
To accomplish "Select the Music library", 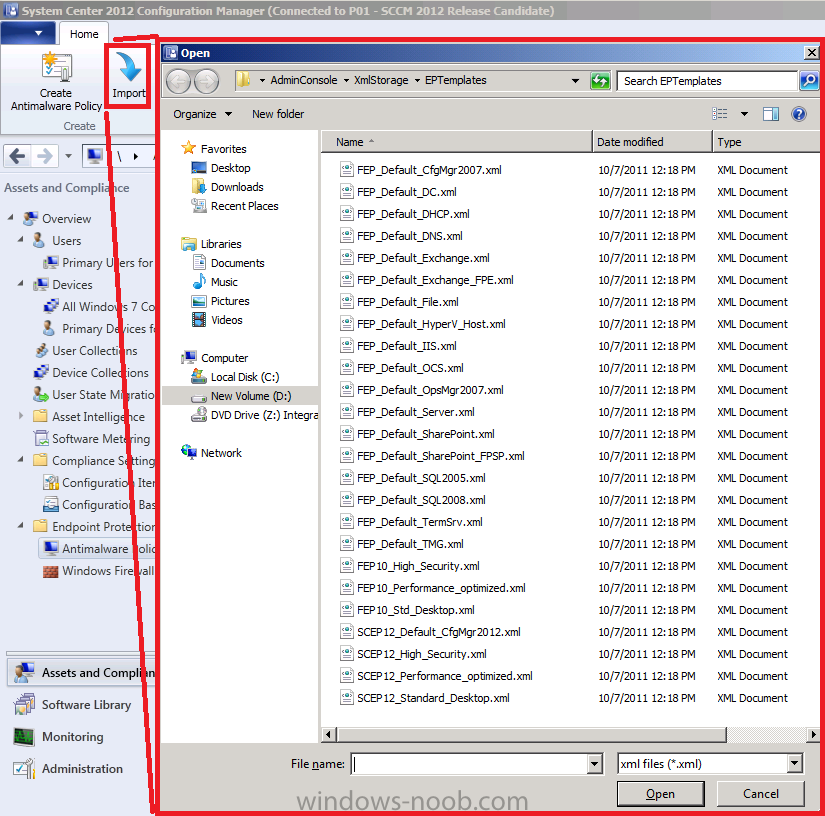I will pos(224,282).
